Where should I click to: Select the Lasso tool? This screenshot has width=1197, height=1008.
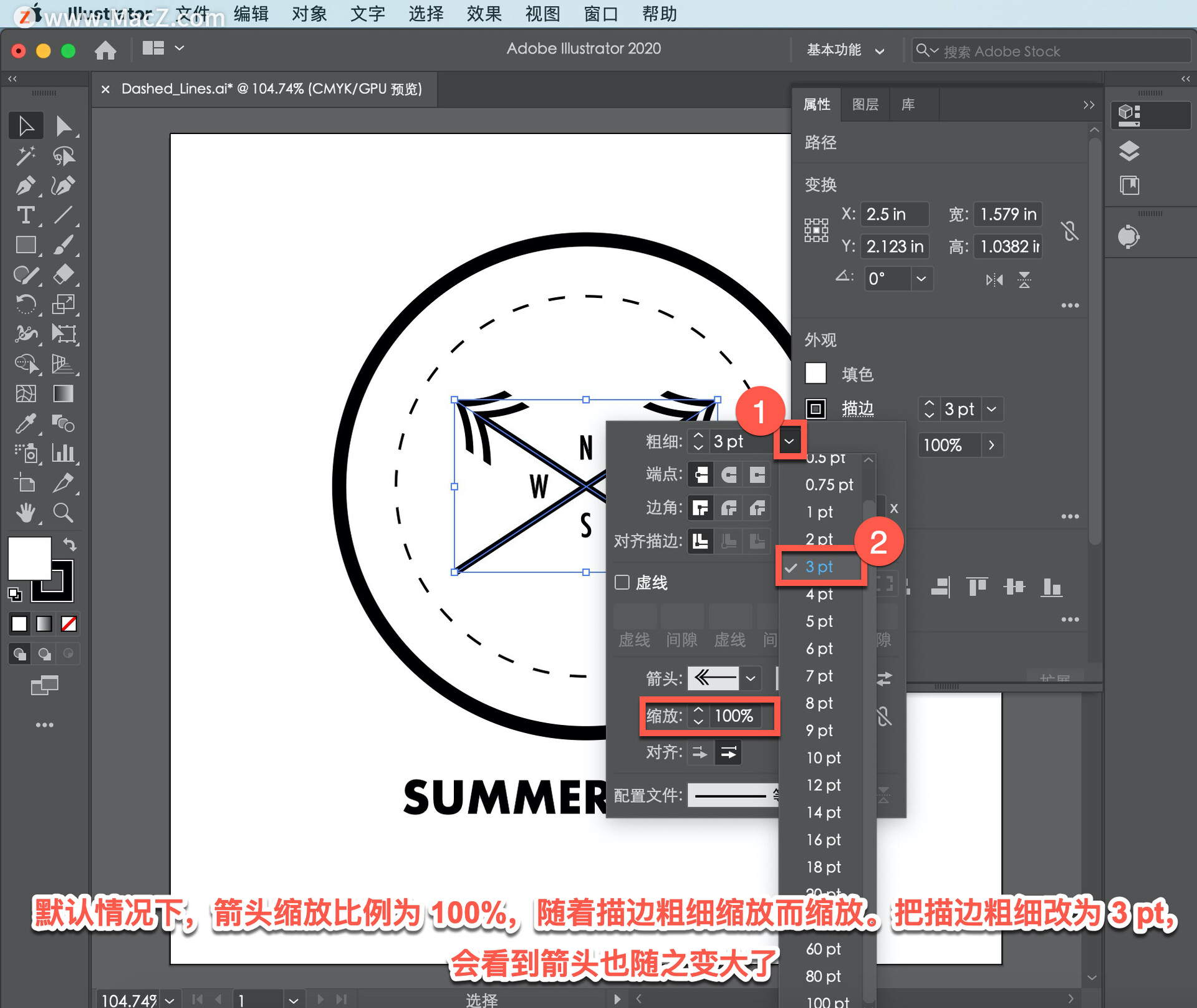64,155
